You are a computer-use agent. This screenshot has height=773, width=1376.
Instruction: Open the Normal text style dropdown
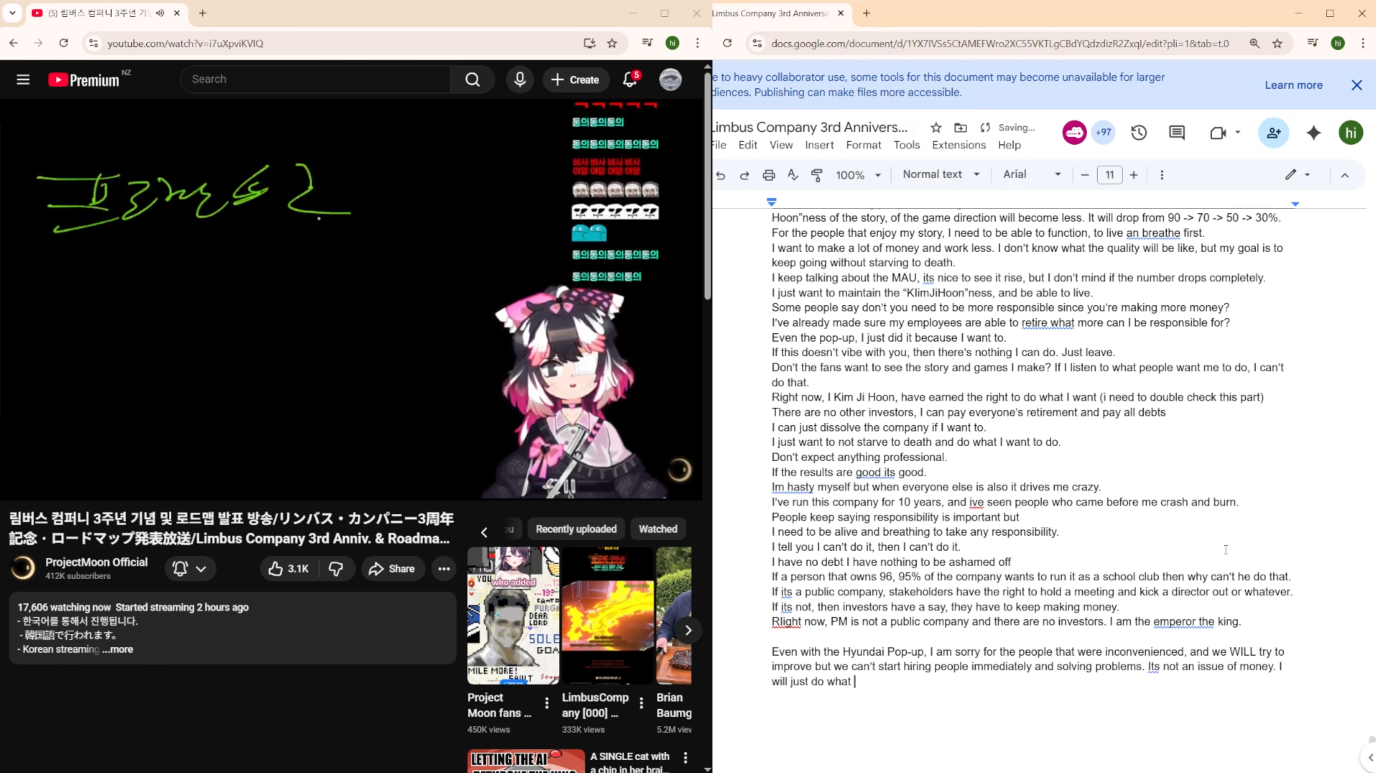pos(942,175)
